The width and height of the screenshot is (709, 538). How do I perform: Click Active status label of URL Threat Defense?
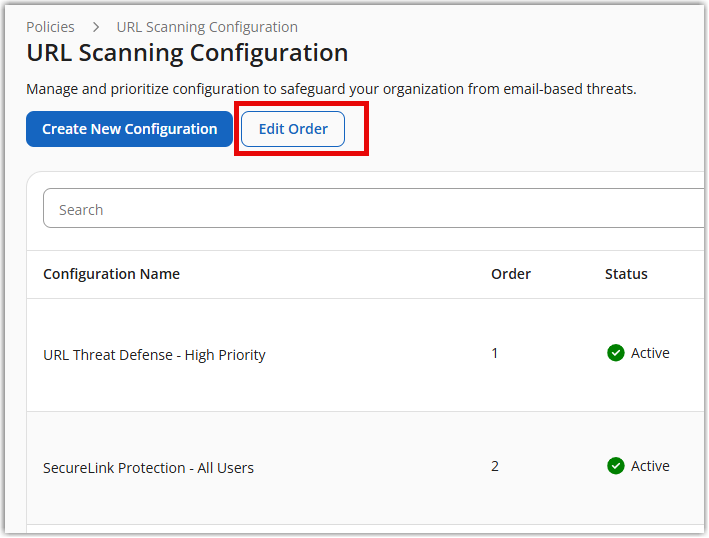pyautogui.click(x=650, y=353)
